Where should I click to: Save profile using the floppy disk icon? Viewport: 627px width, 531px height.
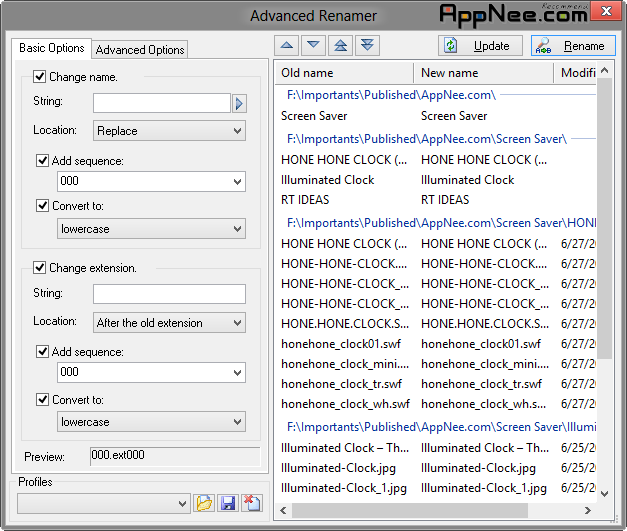(228, 503)
